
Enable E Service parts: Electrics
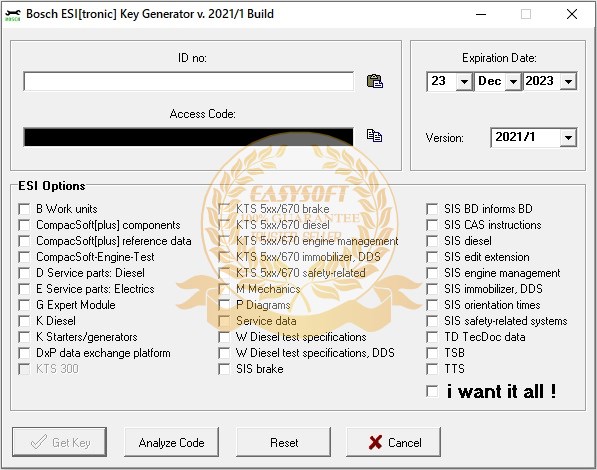coord(24,289)
